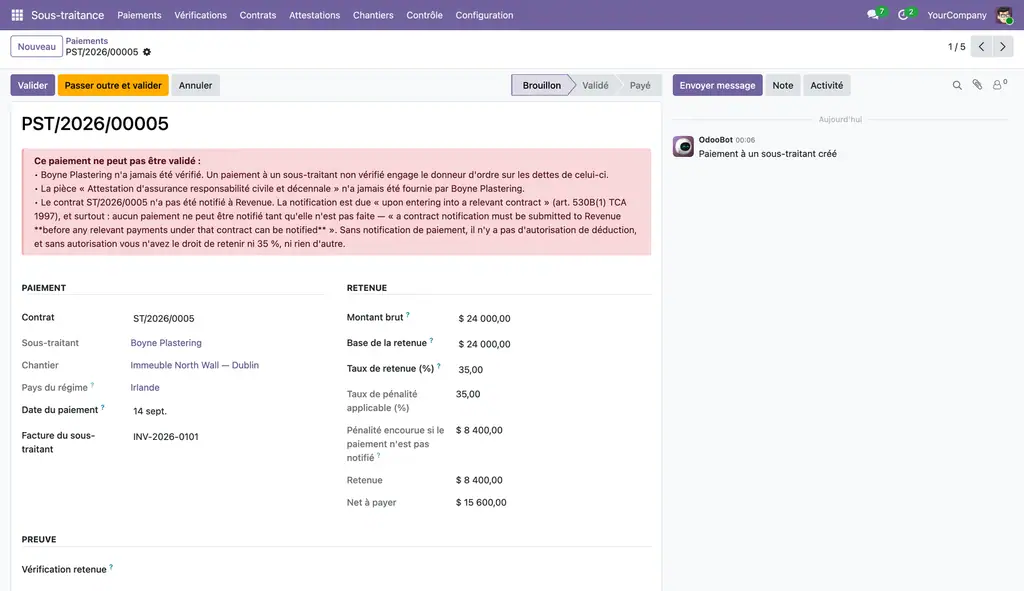1024x591 pixels.
Task: Open the Chantiers menu
Action: pos(373,15)
